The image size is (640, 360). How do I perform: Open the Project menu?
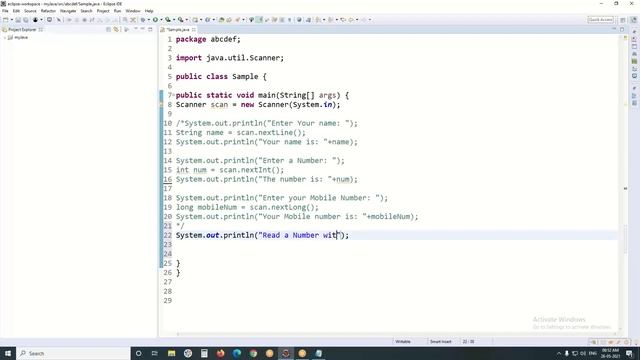pyautogui.click(x=103, y=11)
